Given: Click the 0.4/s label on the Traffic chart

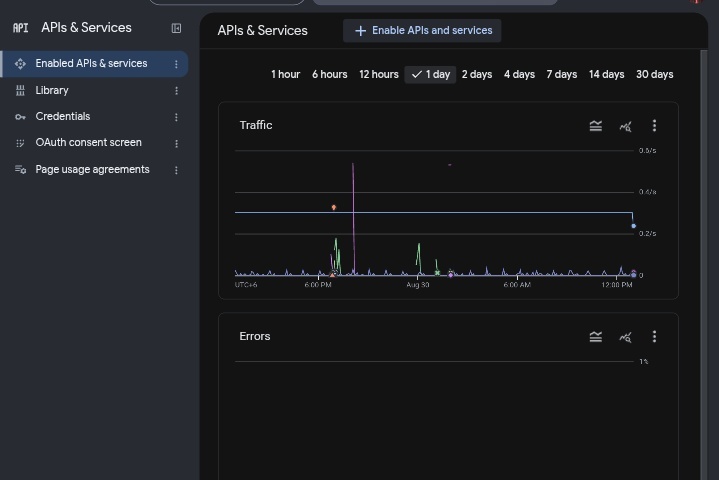Looking at the screenshot, I should pyautogui.click(x=647, y=192).
